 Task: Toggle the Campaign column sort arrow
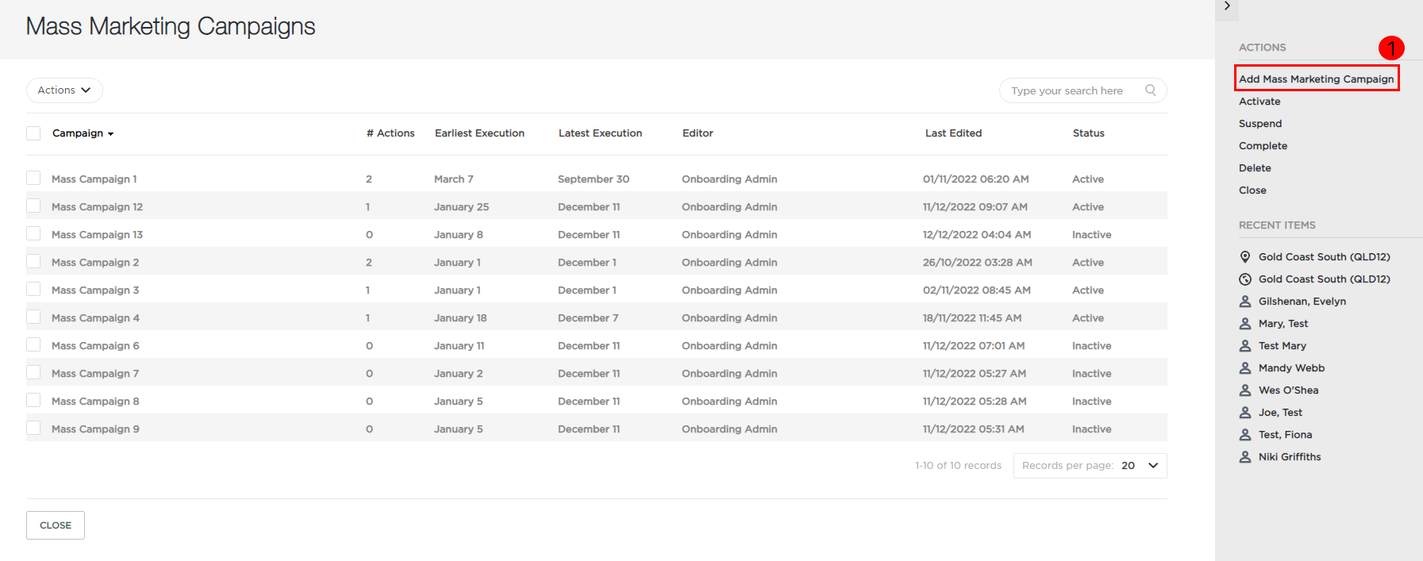[x=111, y=134]
